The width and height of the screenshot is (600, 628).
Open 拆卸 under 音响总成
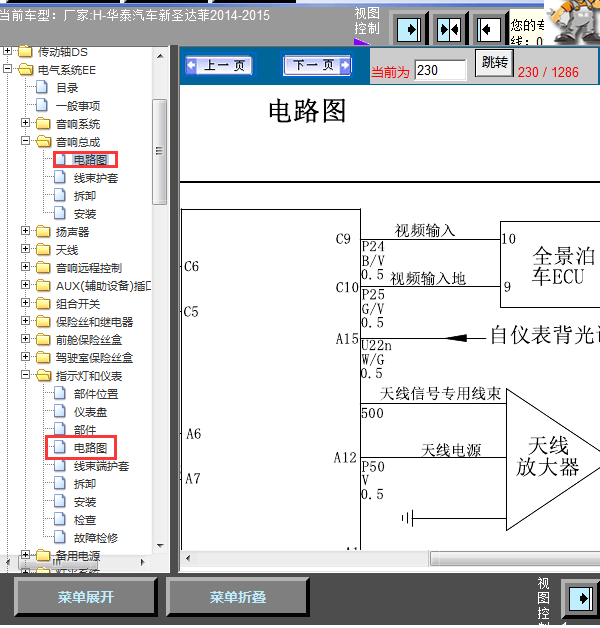(85, 196)
